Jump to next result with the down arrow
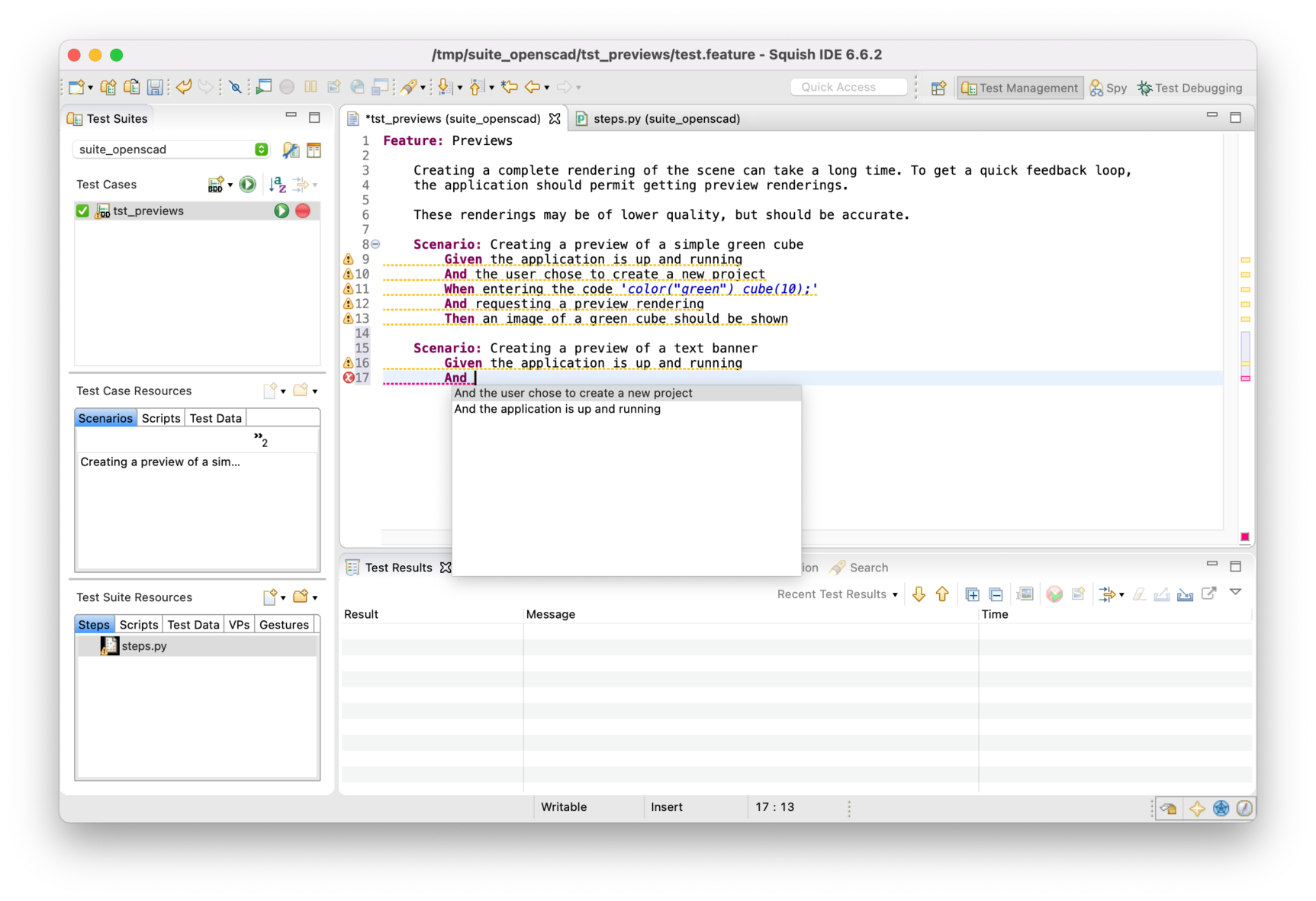 [919, 594]
